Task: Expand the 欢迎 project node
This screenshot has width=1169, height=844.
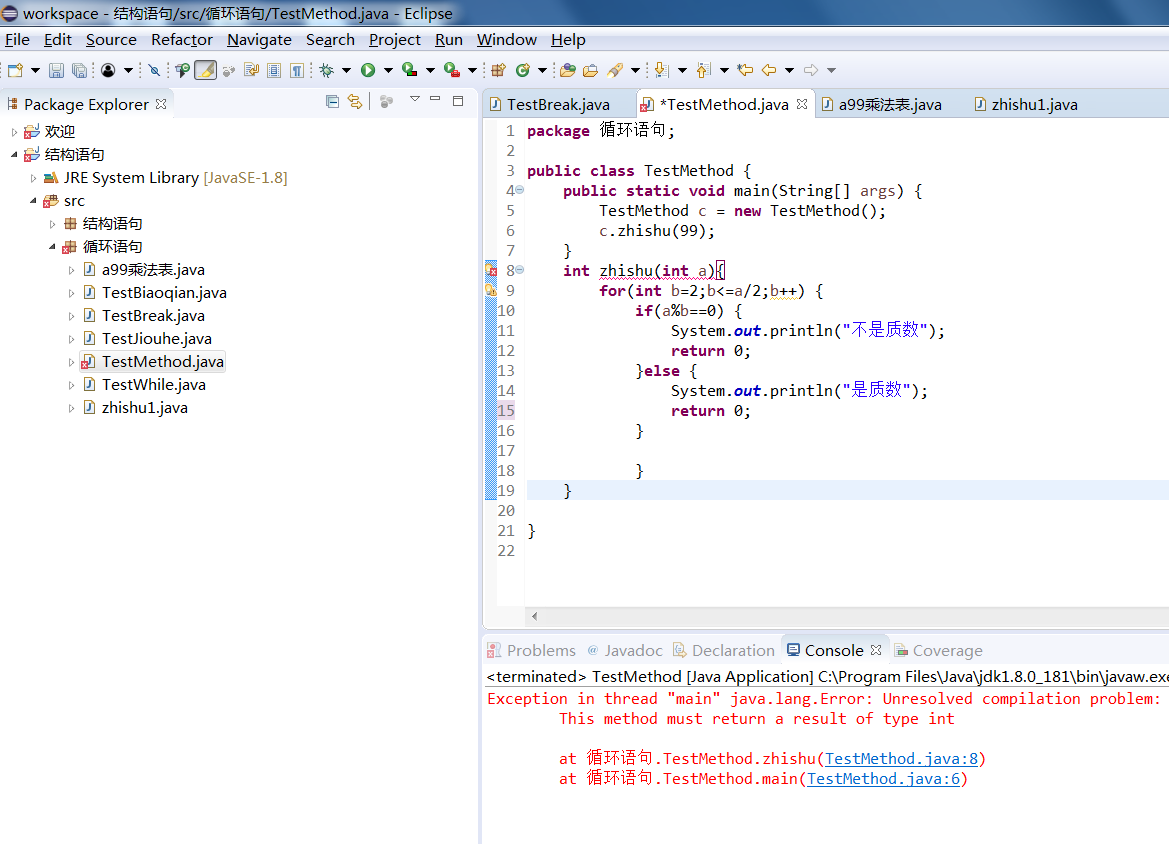Action: click(14, 132)
